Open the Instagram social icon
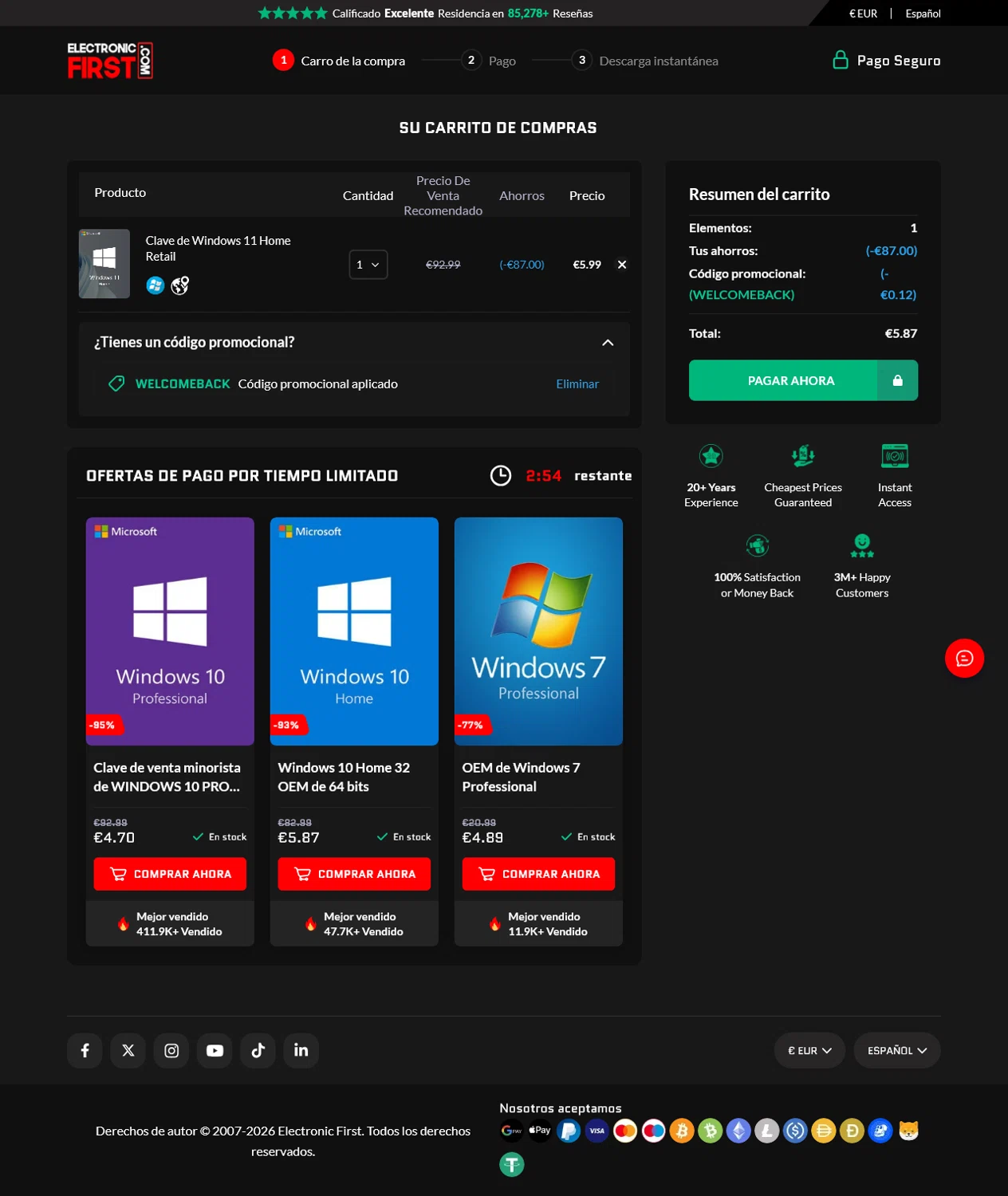Screen dimensions: 1008x1196 [x=171, y=1050]
